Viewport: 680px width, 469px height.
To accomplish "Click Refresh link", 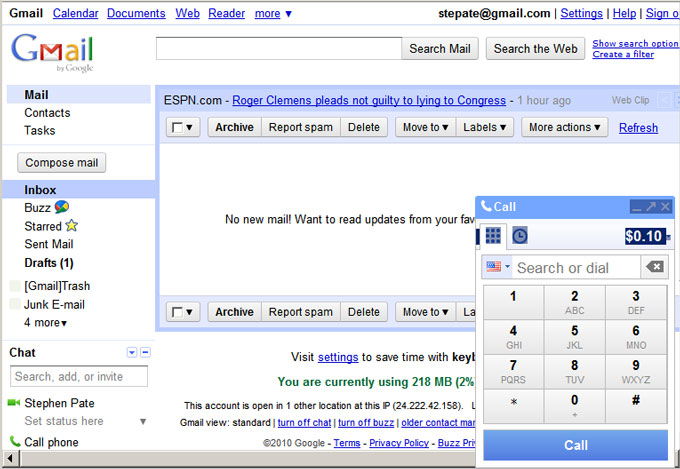I will pyautogui.click(x=638, y=128).
